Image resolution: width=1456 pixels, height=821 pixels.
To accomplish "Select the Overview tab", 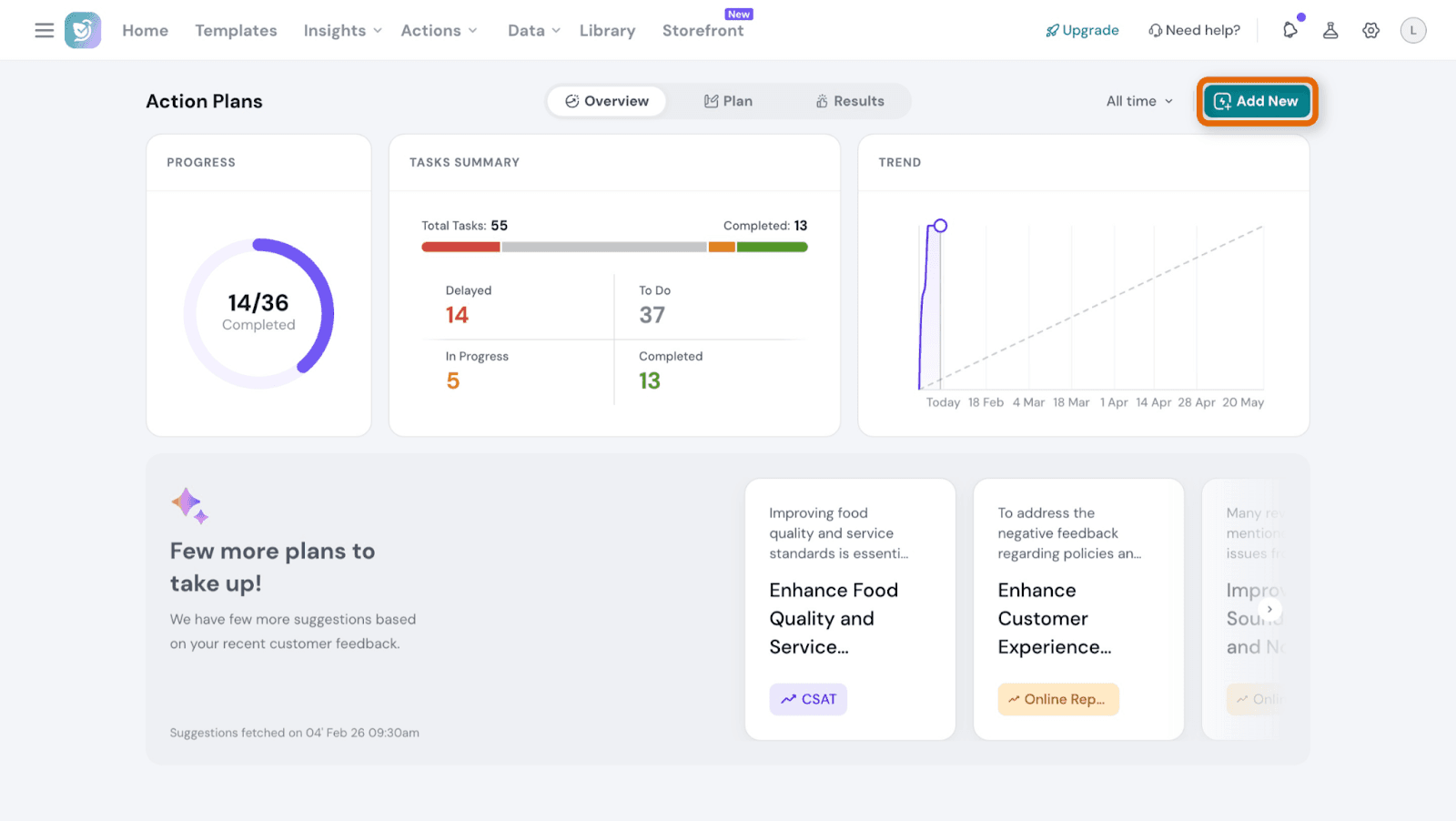I will [607, 101].
